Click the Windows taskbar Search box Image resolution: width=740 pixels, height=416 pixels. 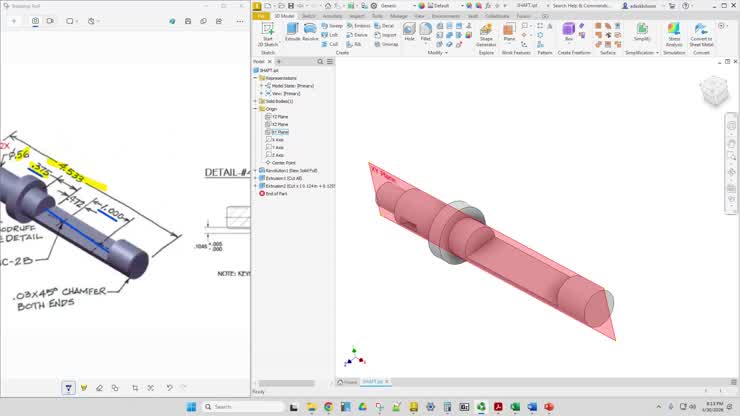coord(245,407)
